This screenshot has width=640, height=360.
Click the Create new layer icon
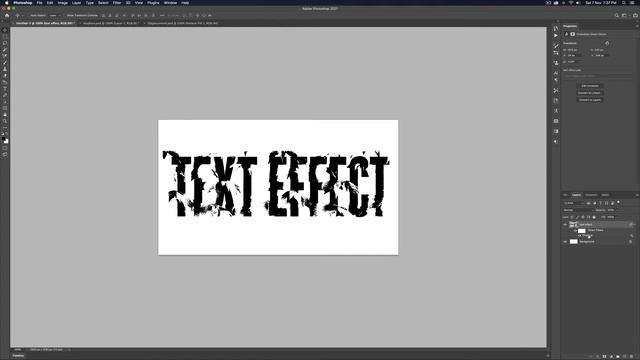(x=624, y=356)
